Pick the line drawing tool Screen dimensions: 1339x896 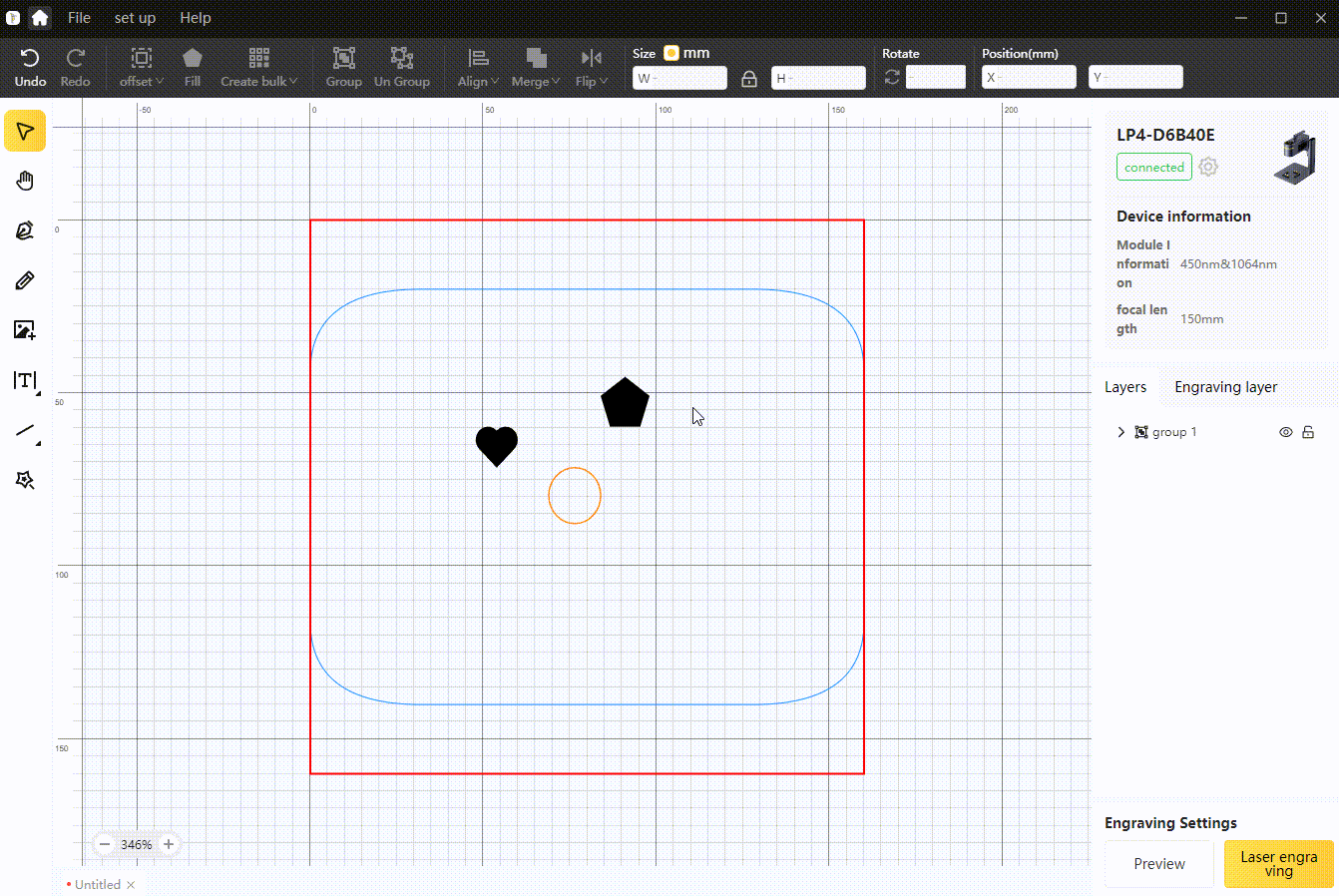tap(25, 431)
